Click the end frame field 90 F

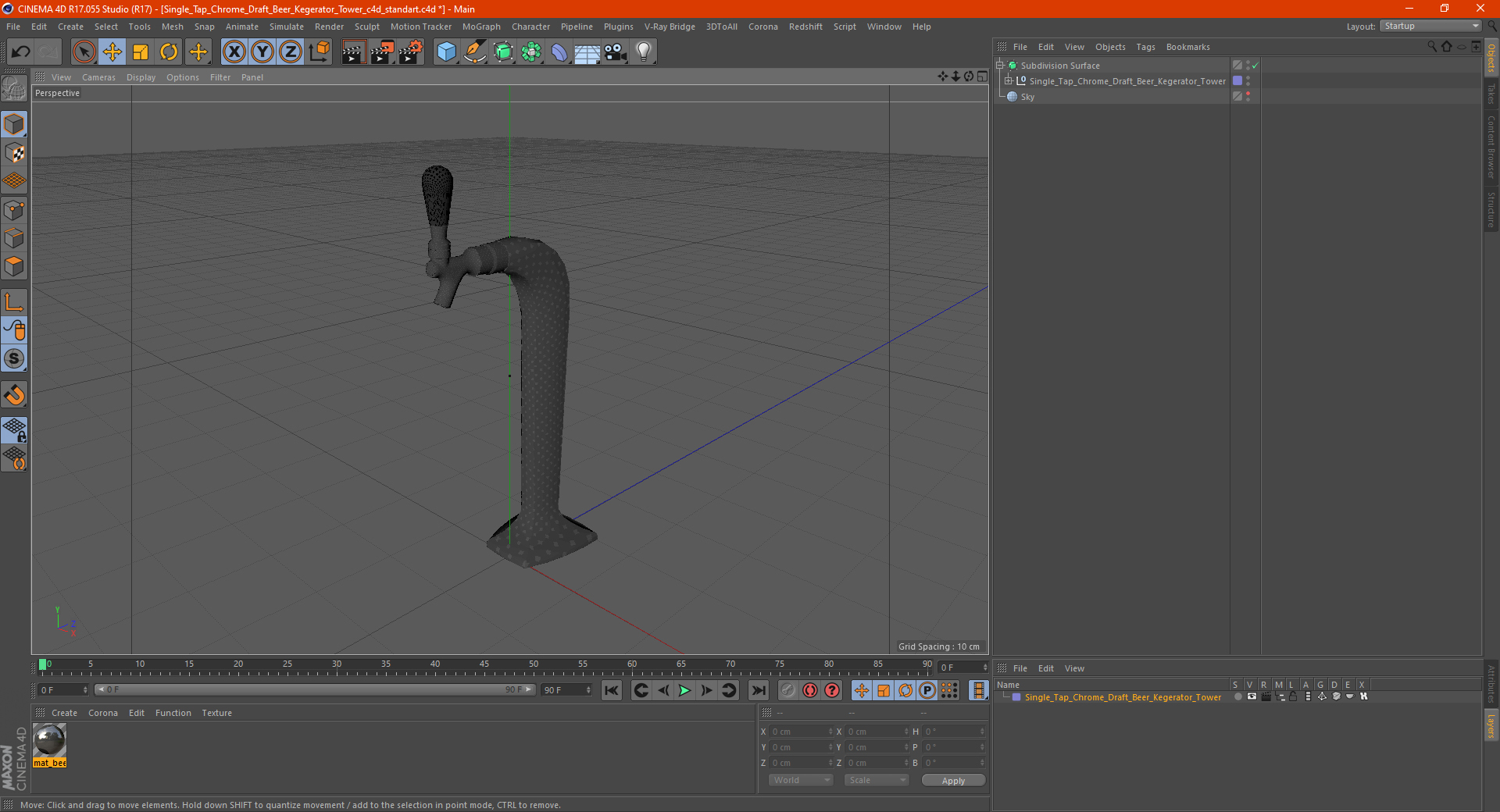566,690
